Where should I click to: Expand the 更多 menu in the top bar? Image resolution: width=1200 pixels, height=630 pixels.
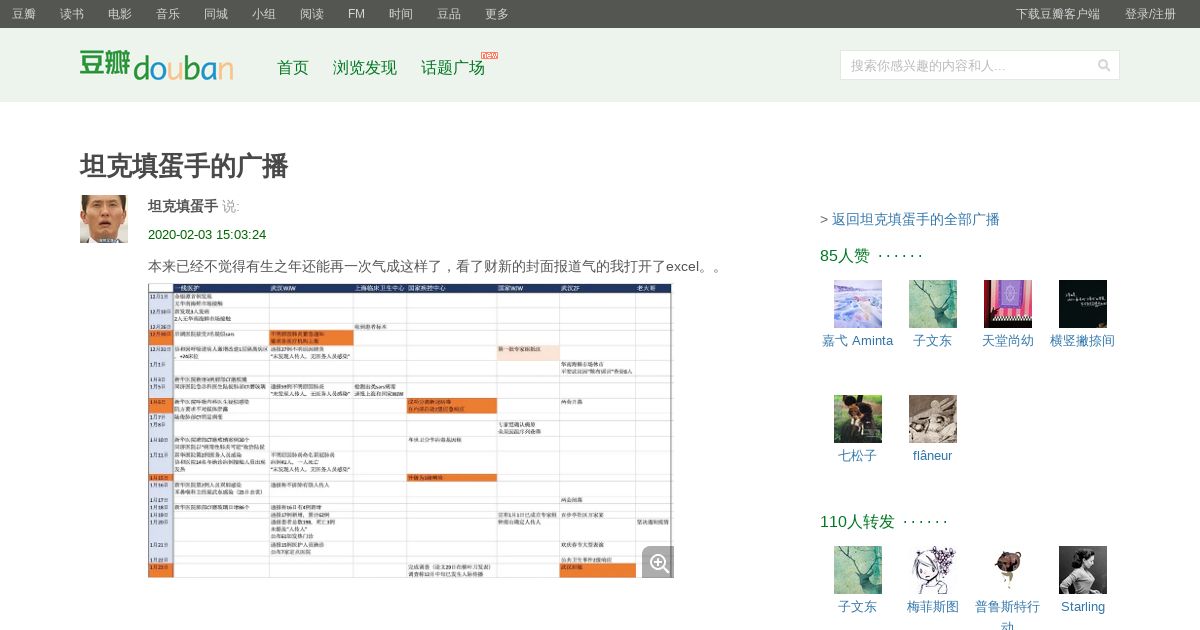(497, 14)
